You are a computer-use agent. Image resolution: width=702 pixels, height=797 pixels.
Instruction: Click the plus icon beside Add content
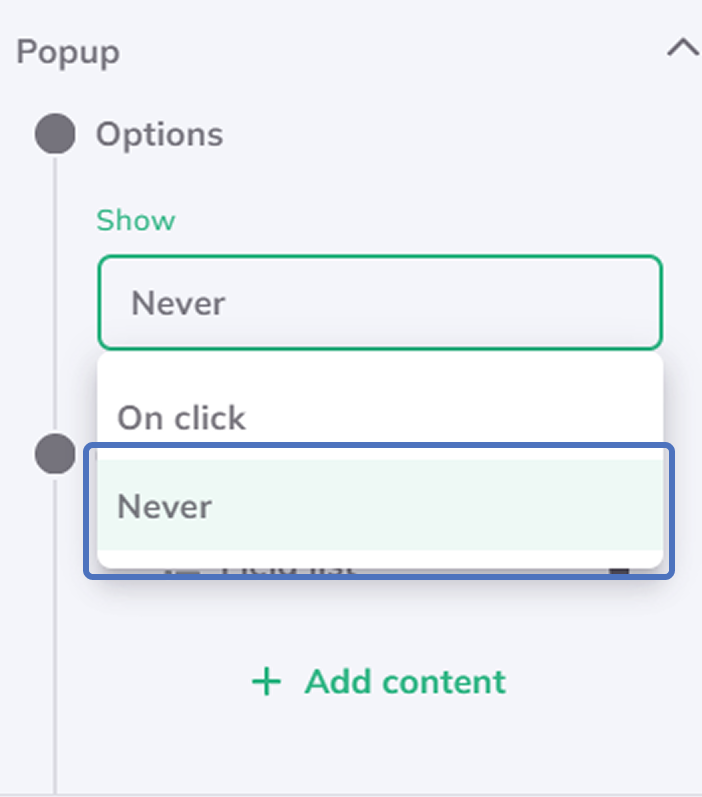click(x=266, y=682)
